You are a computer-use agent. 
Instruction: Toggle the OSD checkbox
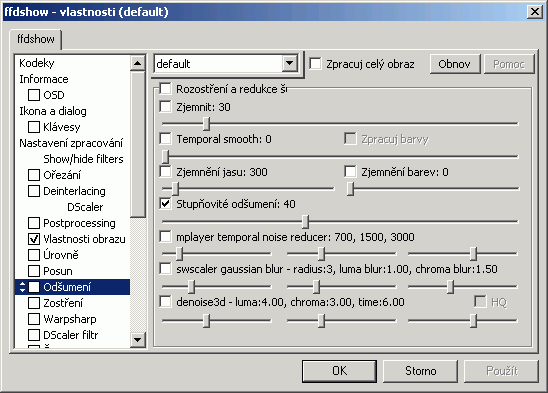(34, 95)
